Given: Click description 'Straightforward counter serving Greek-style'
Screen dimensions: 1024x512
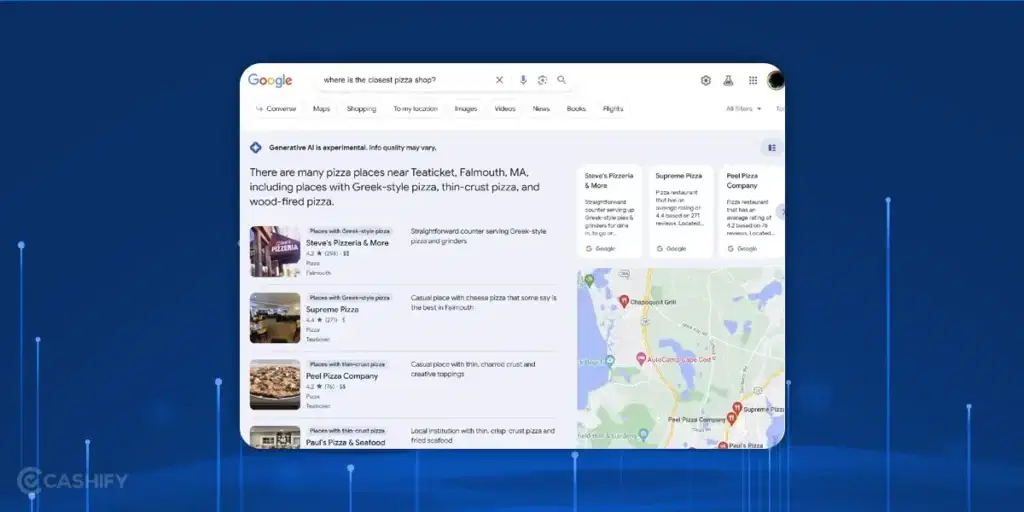Looking at the screenshot, I should (479, 236).
